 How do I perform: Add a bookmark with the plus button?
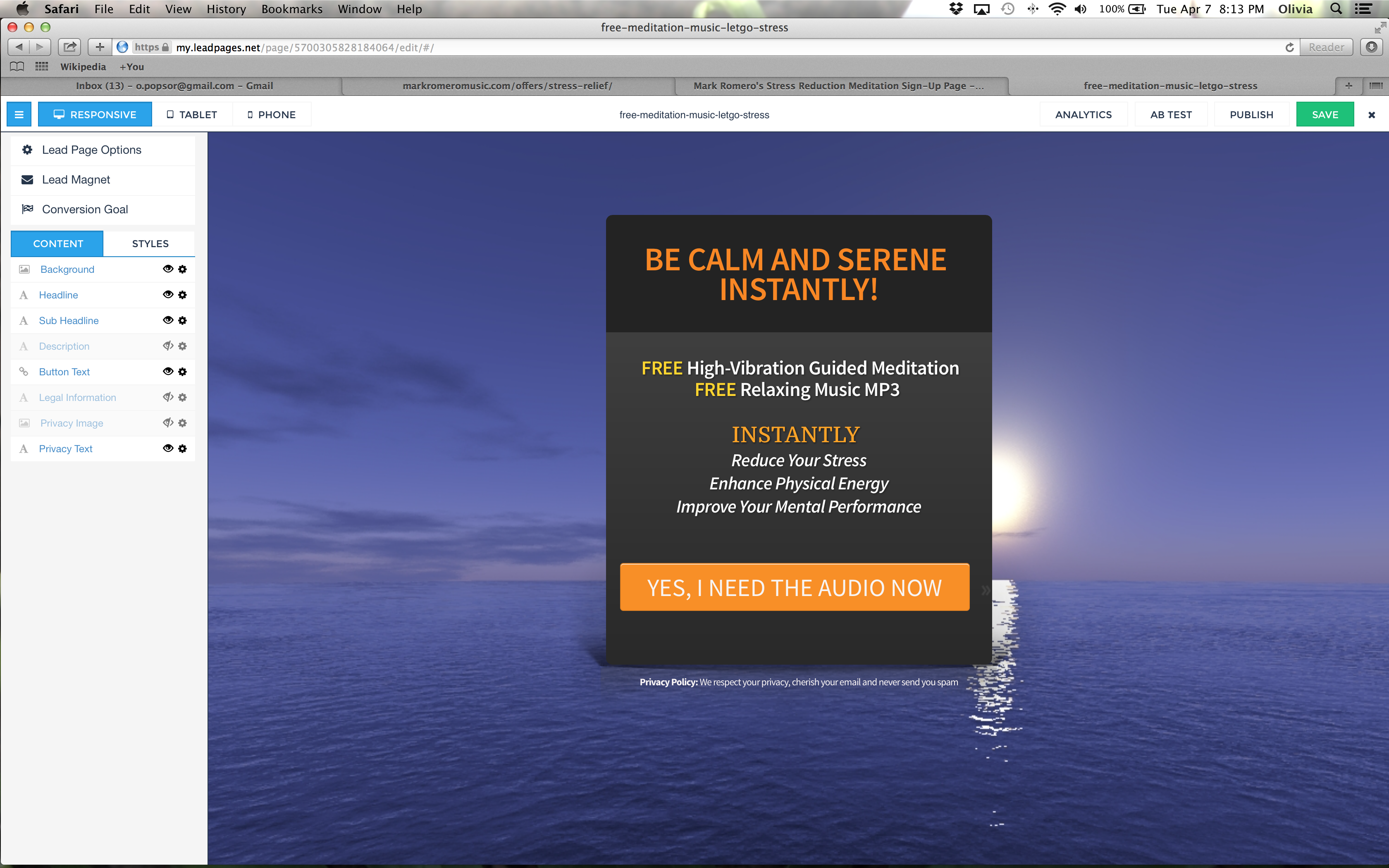tap(100, 47)
